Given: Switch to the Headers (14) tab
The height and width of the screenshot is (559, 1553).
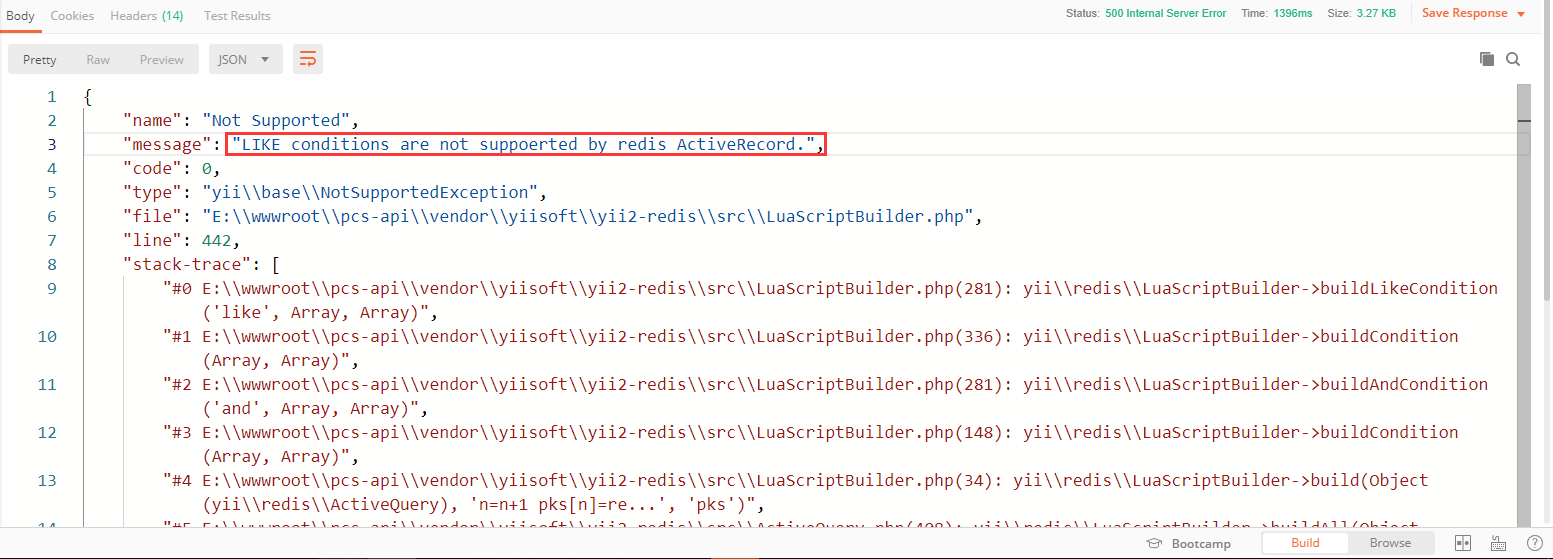Looking at the screenshot, I should [x=147, y=15].
